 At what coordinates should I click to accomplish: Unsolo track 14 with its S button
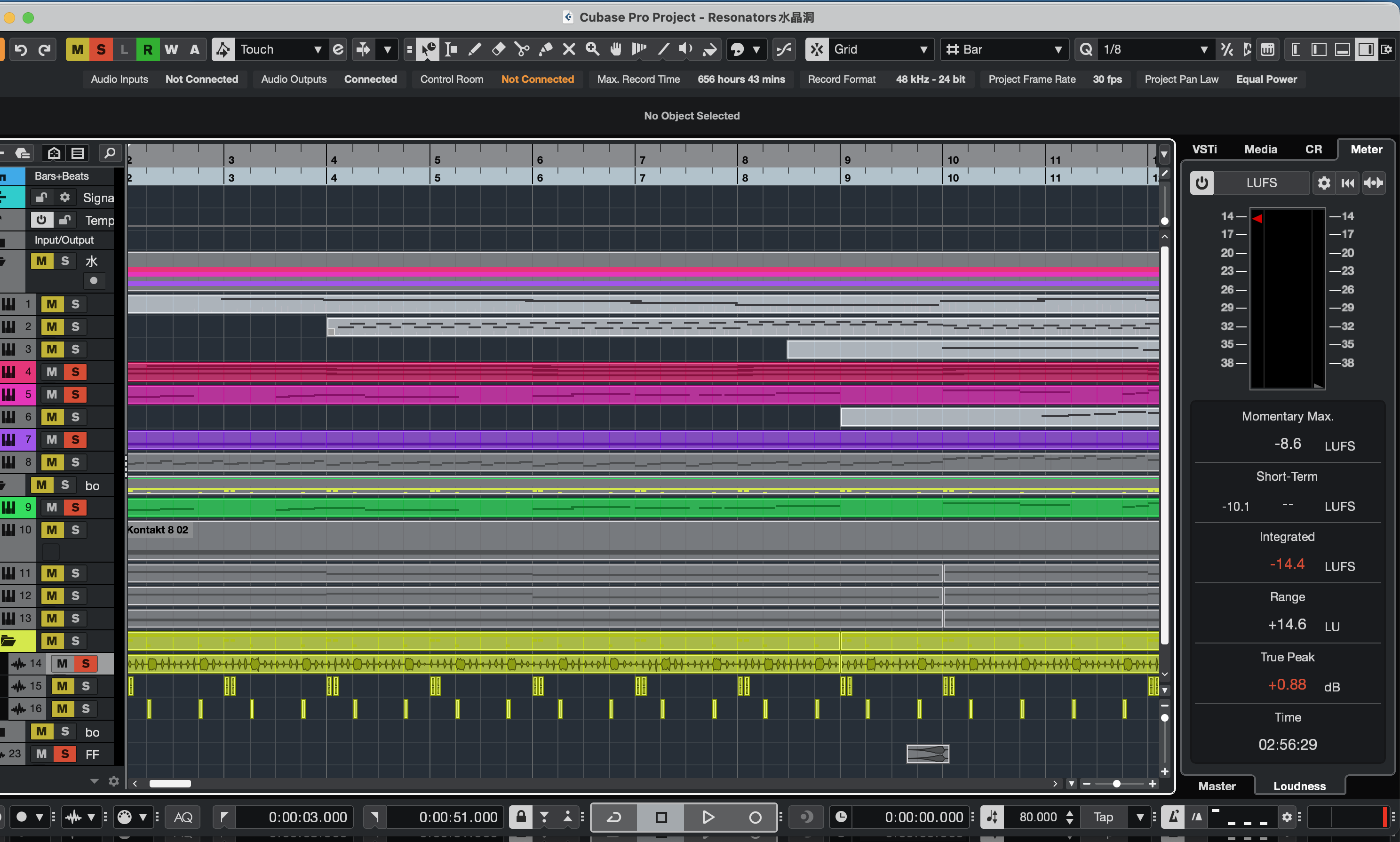click(x=86, y=663)
